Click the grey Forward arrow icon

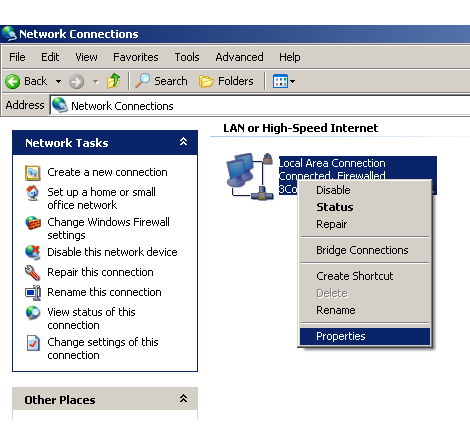coord(76,82)
